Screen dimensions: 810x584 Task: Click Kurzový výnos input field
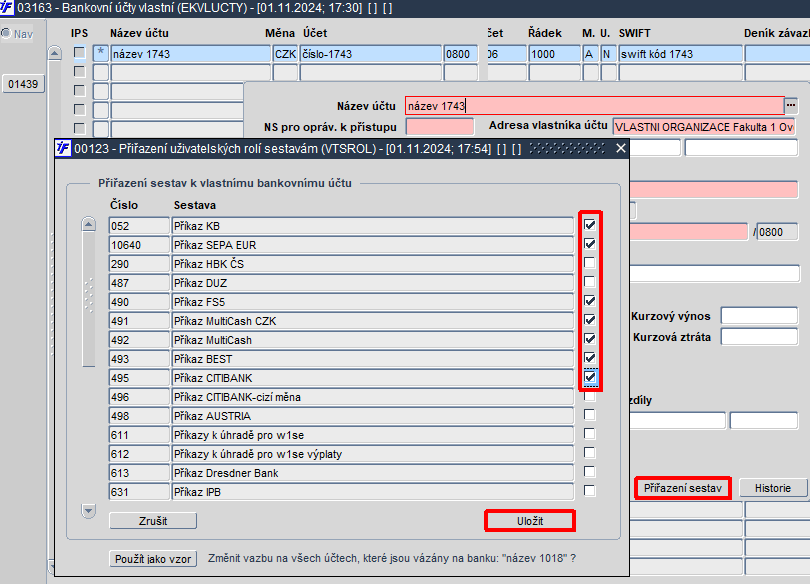[759, 315]
